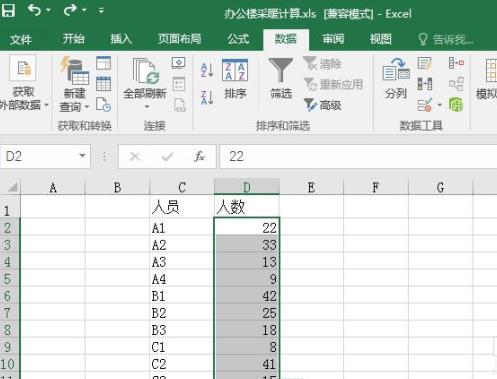The height and width of the screenshot is (379, 497).
Task: Open Customize Quick Access Toolbar dropdown
Action: (101, 11)
